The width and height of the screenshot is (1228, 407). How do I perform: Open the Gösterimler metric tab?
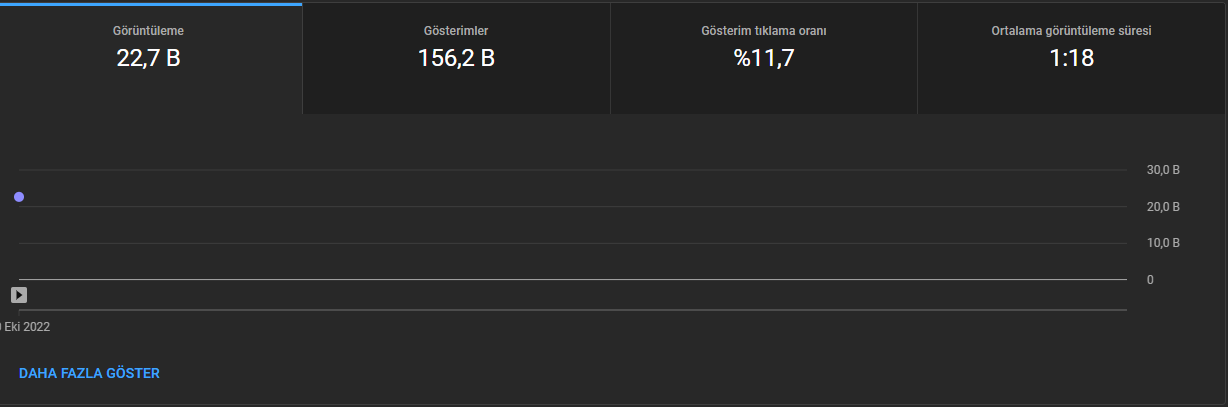tap(456, 58)
